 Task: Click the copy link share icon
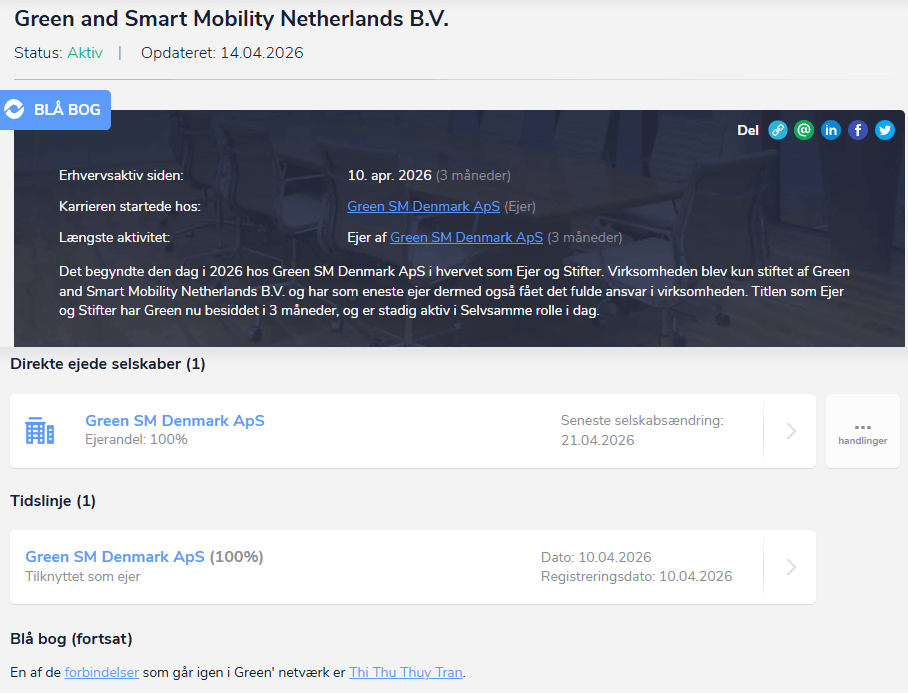click(778, 130)
